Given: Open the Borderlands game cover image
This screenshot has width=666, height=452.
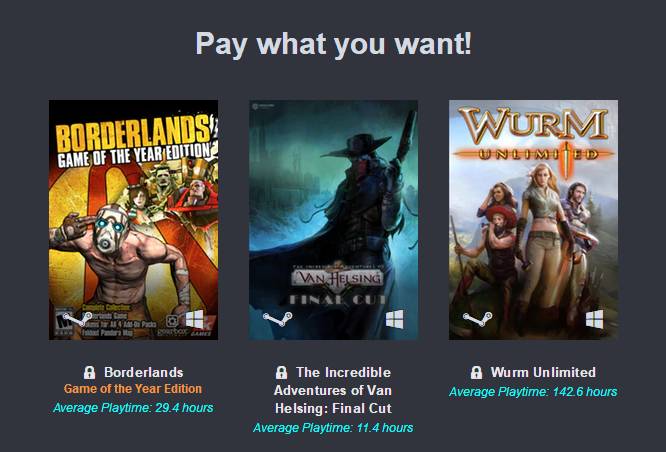Looking at the screenshot, I should pos(133,220).
